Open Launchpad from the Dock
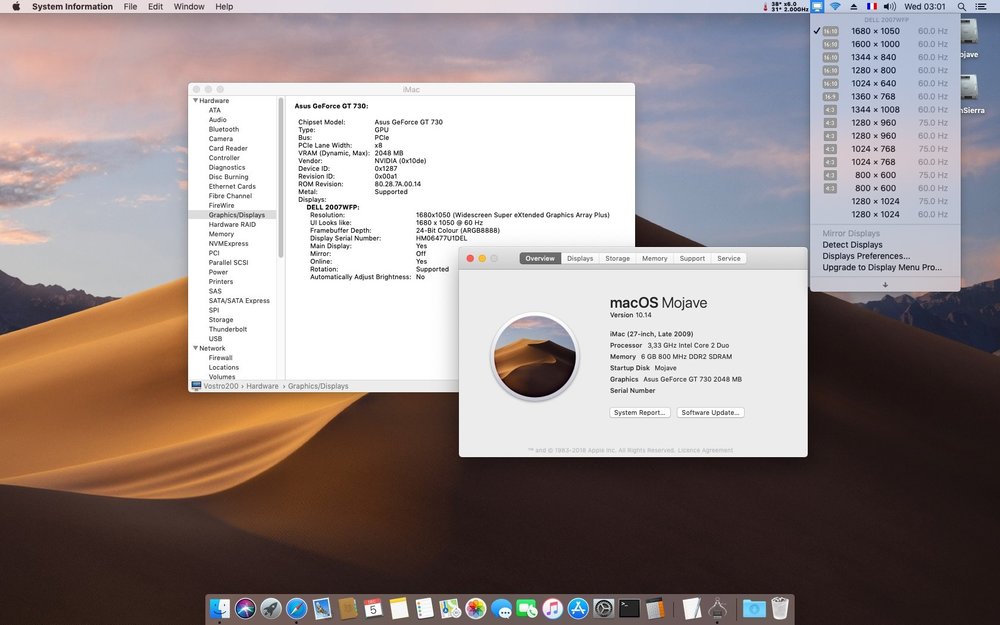Image resolution: width=1000 pixels, height=625 pixels. click(271, 608)
